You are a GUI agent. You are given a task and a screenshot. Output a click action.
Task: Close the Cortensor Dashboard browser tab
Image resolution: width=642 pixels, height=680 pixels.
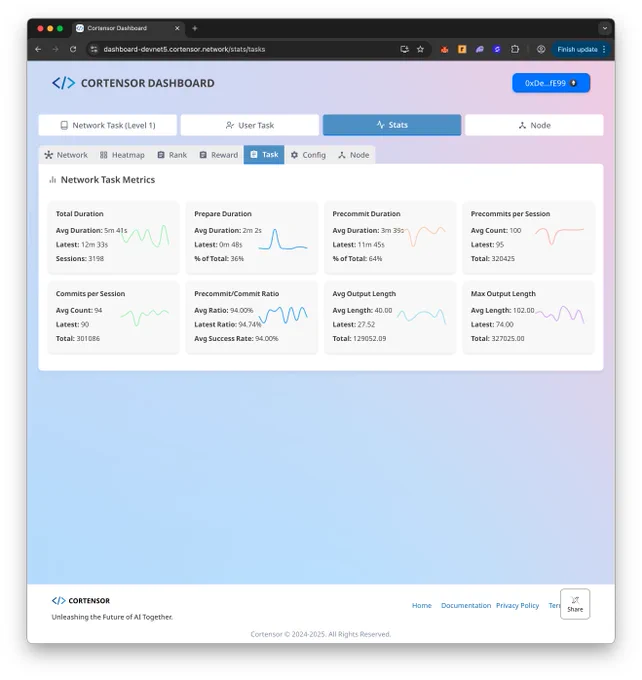click(177, 28)
